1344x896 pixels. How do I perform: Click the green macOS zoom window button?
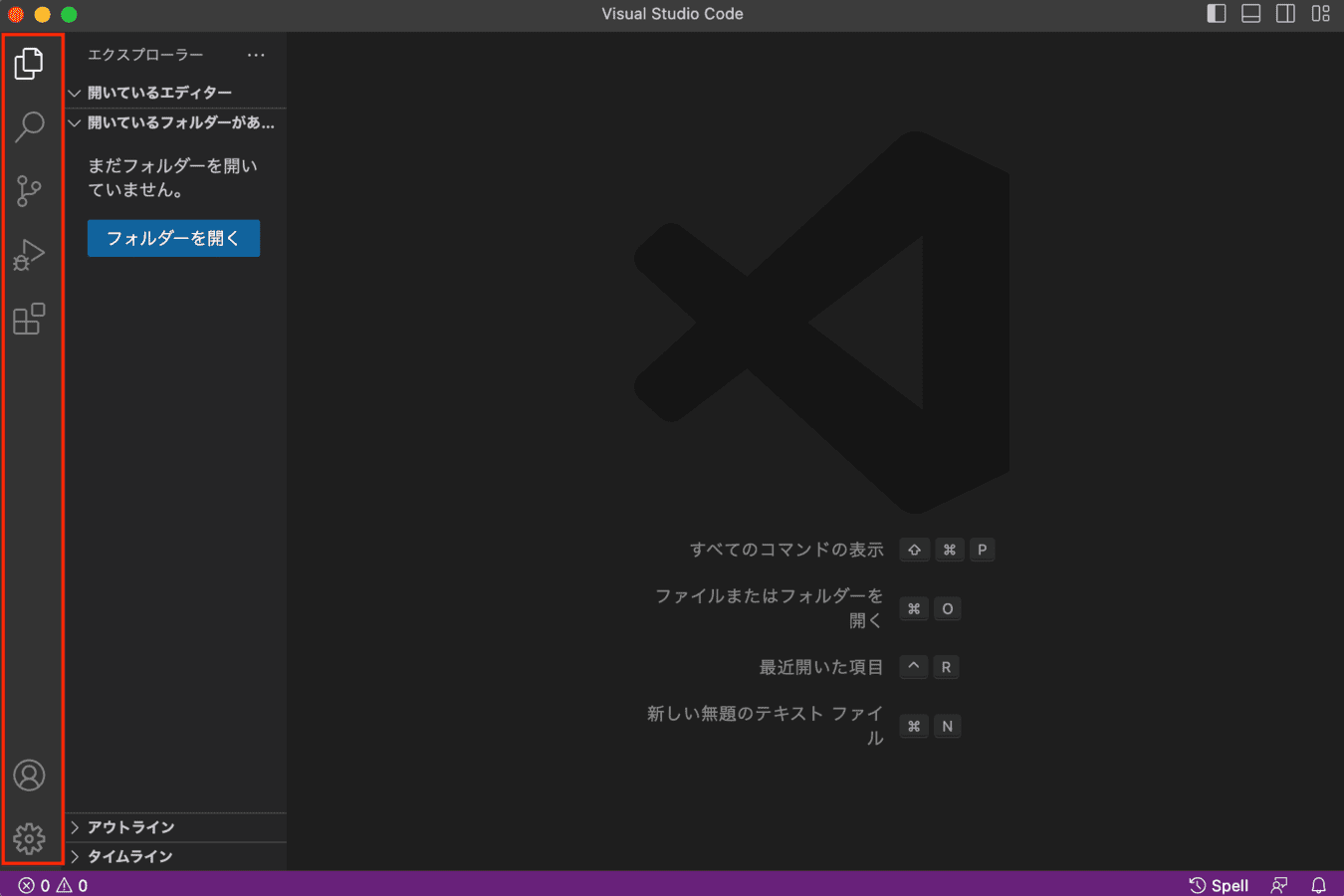[69, 14]
